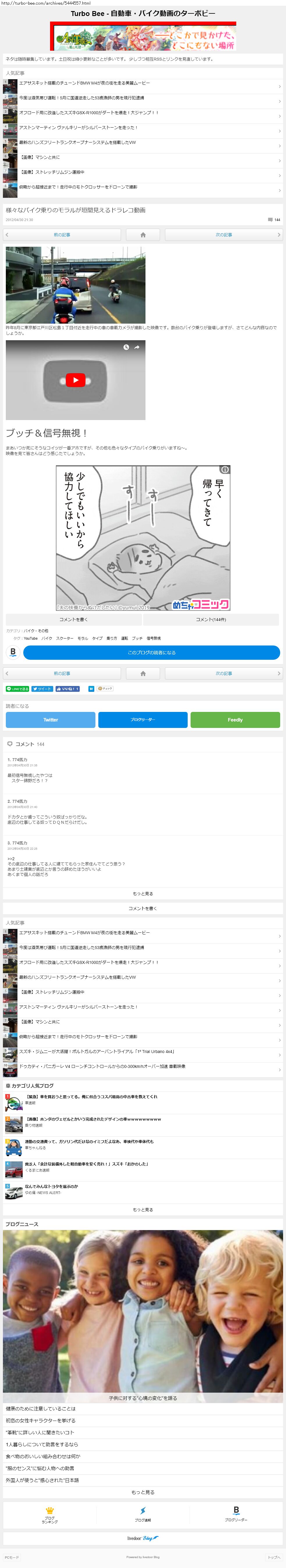
Task: Switch to PCモード in footer
Action: (12, 1557)
